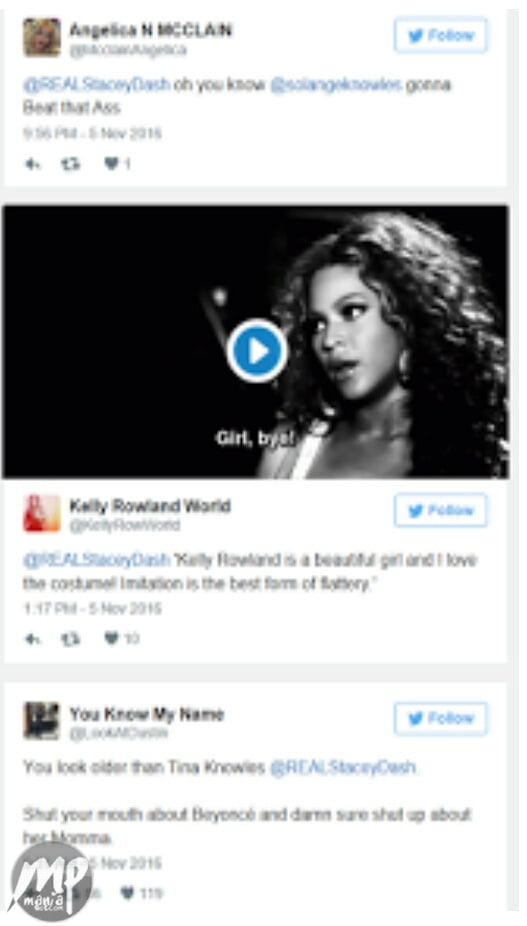527x926 pixels.
Task: Like the Kelly Rowland World tweet
Action: point(111,638)
